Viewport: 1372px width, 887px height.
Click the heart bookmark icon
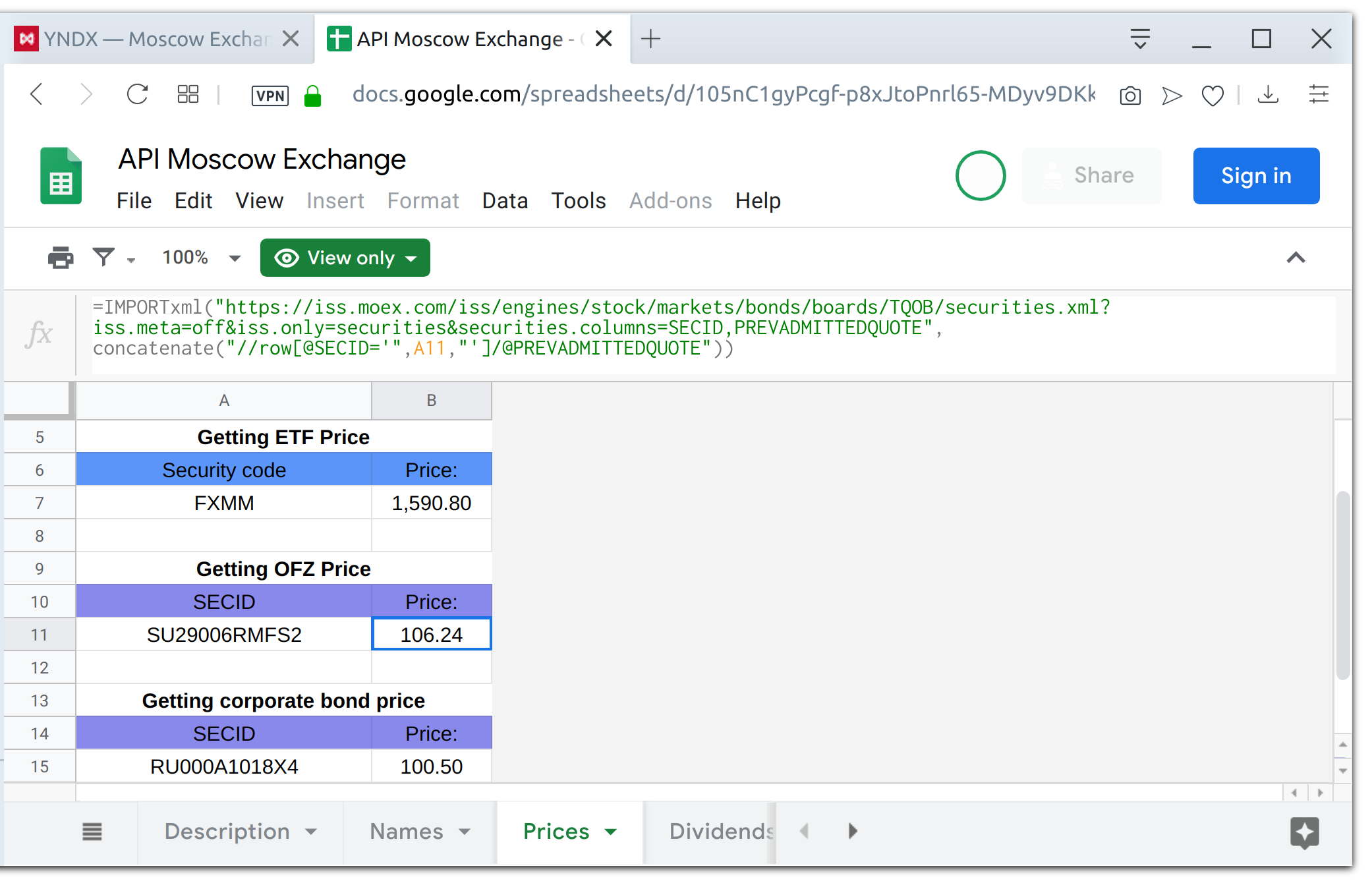[1213, 96]
